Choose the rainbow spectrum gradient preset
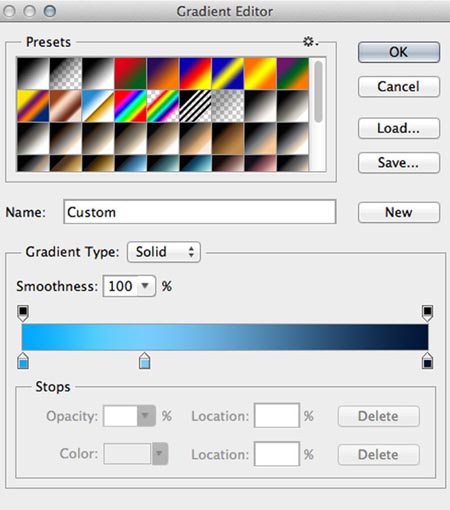The height and width of the screenshot is (510, 450). click(130, 106)
